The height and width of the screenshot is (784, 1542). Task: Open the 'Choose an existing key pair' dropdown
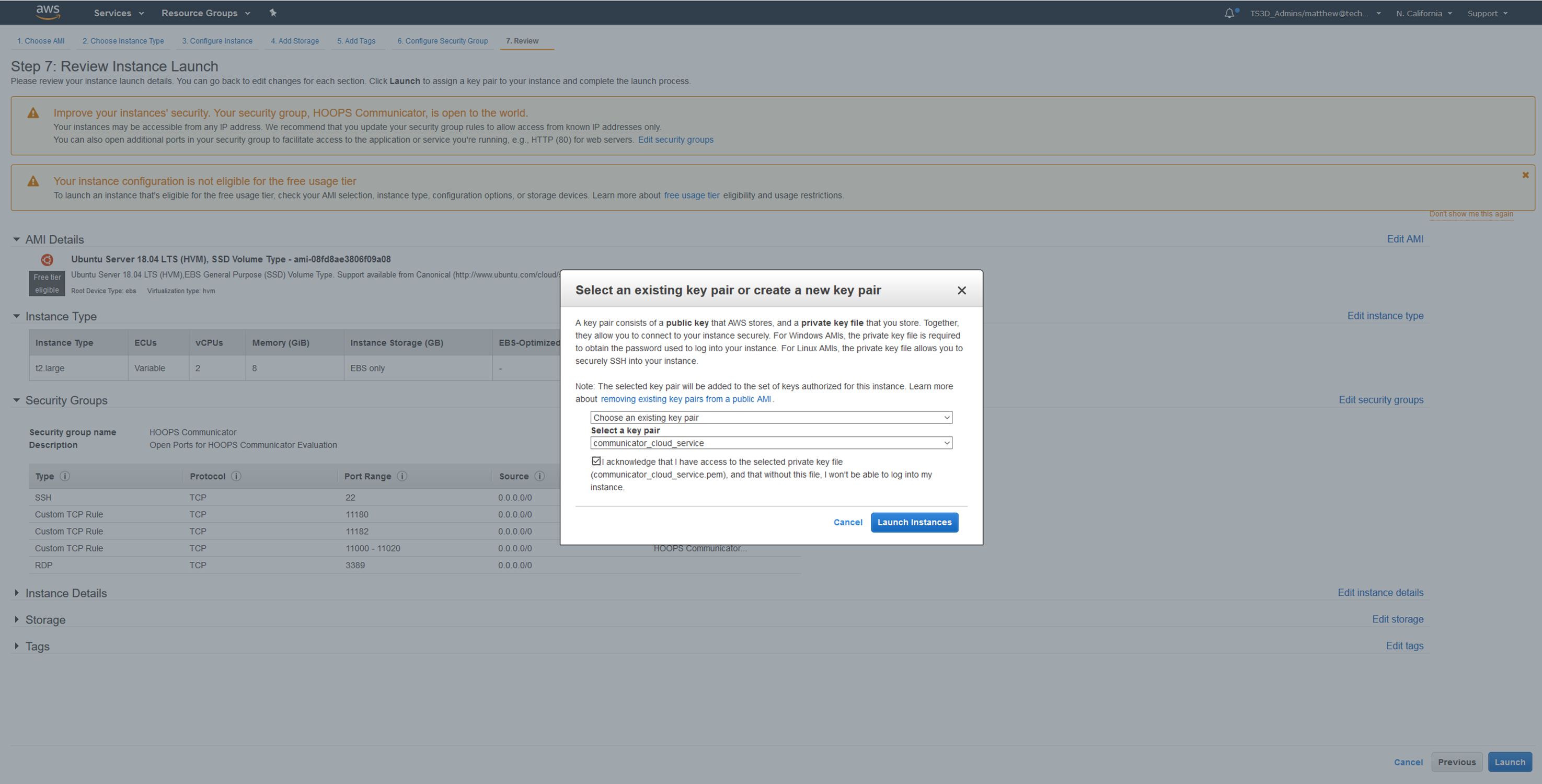pyautogui.click(x=770, y=417)
